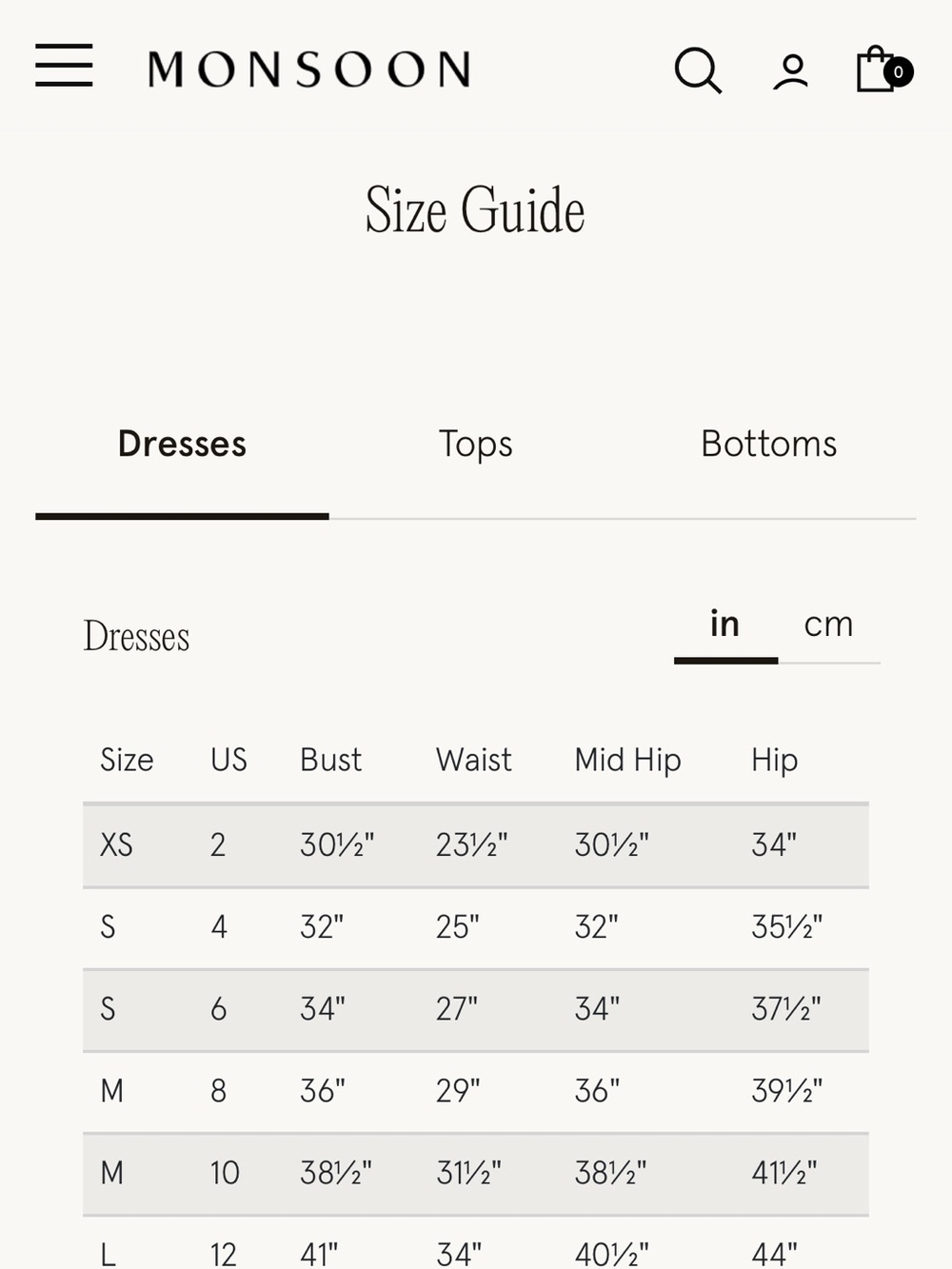
Task: Toggle measurements to inches
Action: click(725, 625)
